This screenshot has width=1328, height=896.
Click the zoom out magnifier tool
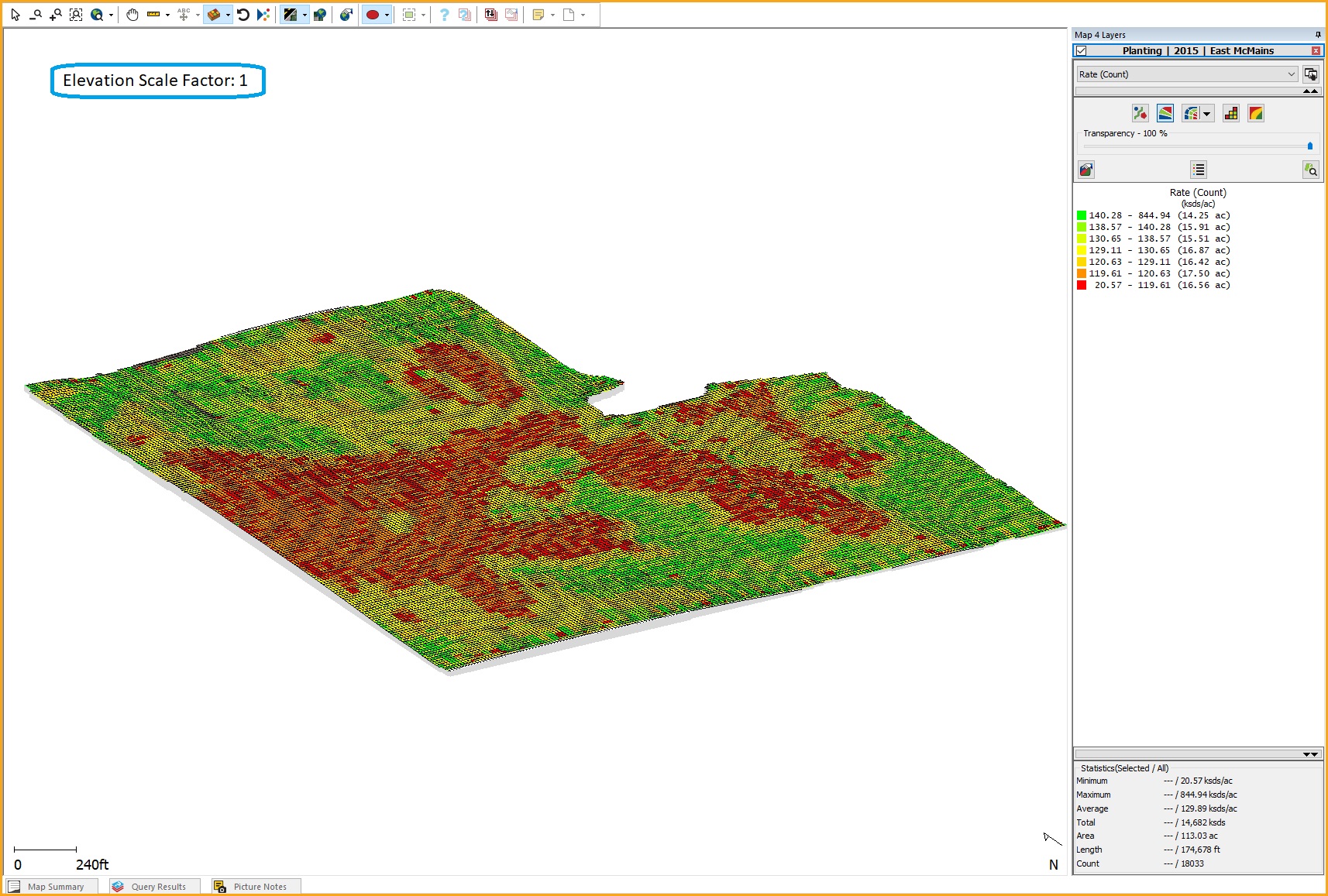[x=36, y=15]
